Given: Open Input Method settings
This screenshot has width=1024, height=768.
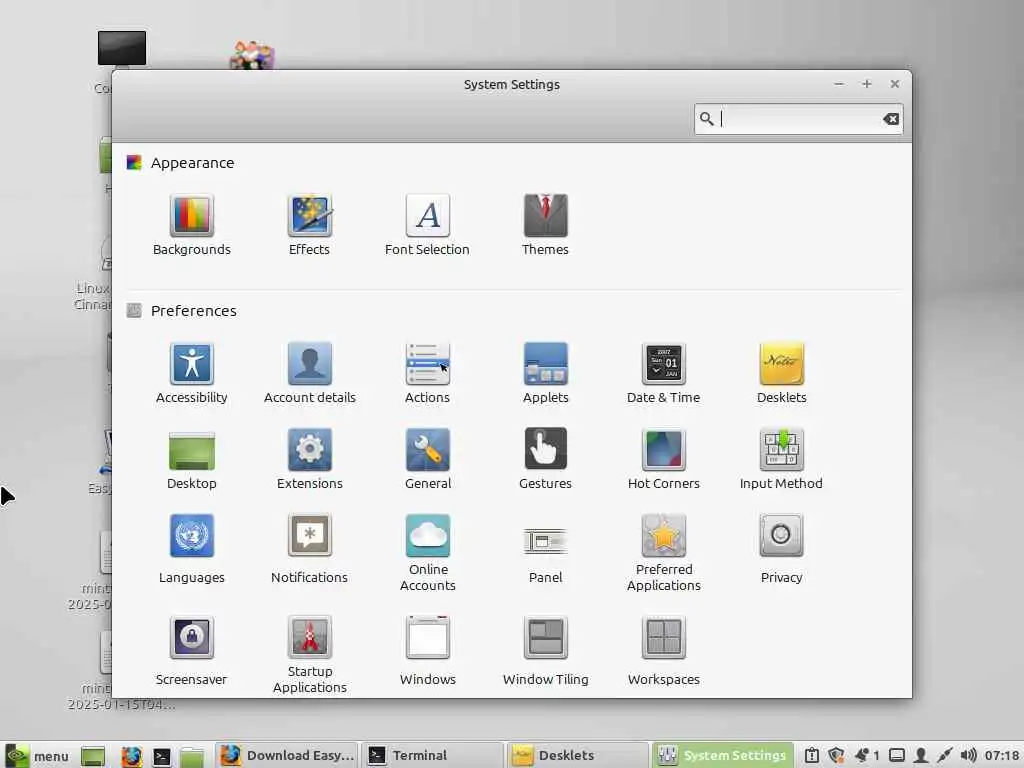Looking at the screenshot, I should [x=781, y=459].
